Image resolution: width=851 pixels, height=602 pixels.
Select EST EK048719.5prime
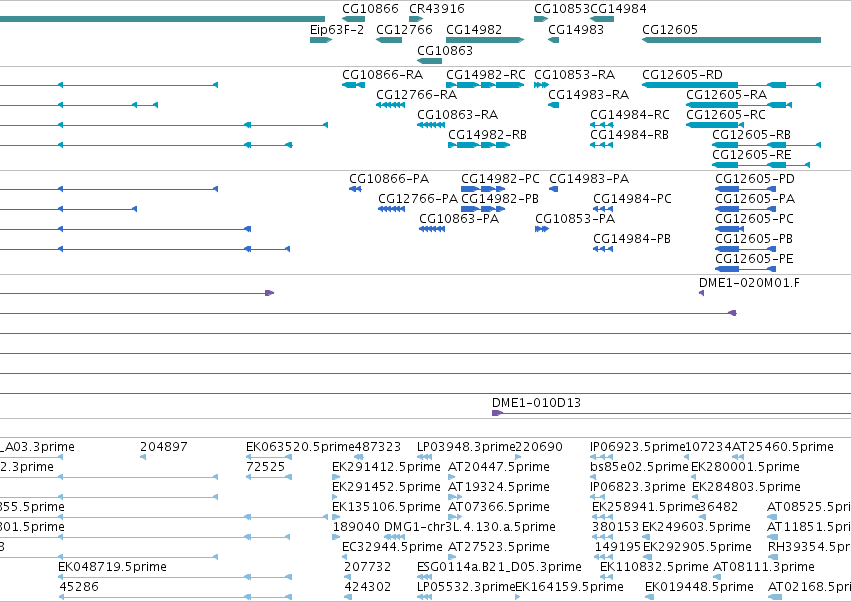point(112,568)
